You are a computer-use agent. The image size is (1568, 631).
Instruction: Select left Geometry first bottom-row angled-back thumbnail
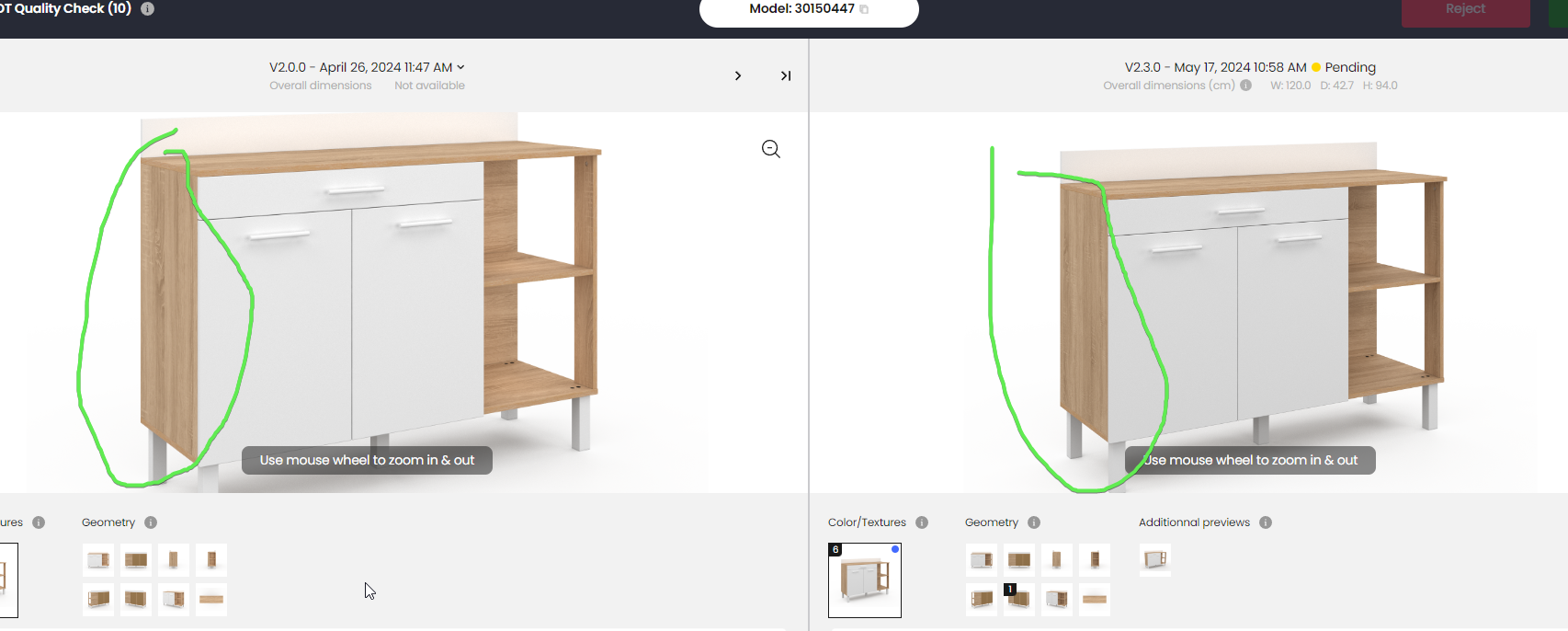click(98, 599)
